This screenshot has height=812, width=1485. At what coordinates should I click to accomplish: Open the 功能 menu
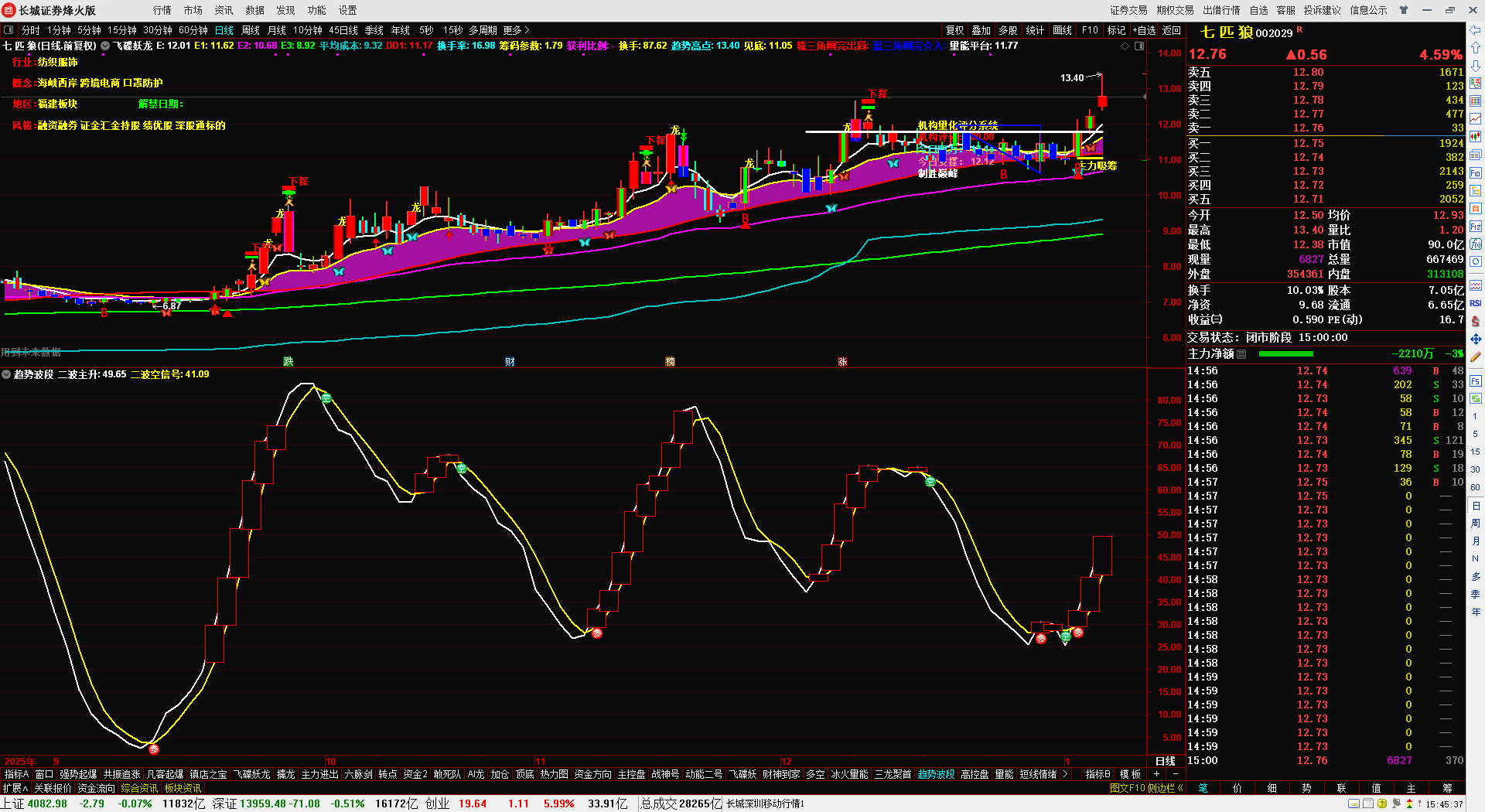point(317,10)
